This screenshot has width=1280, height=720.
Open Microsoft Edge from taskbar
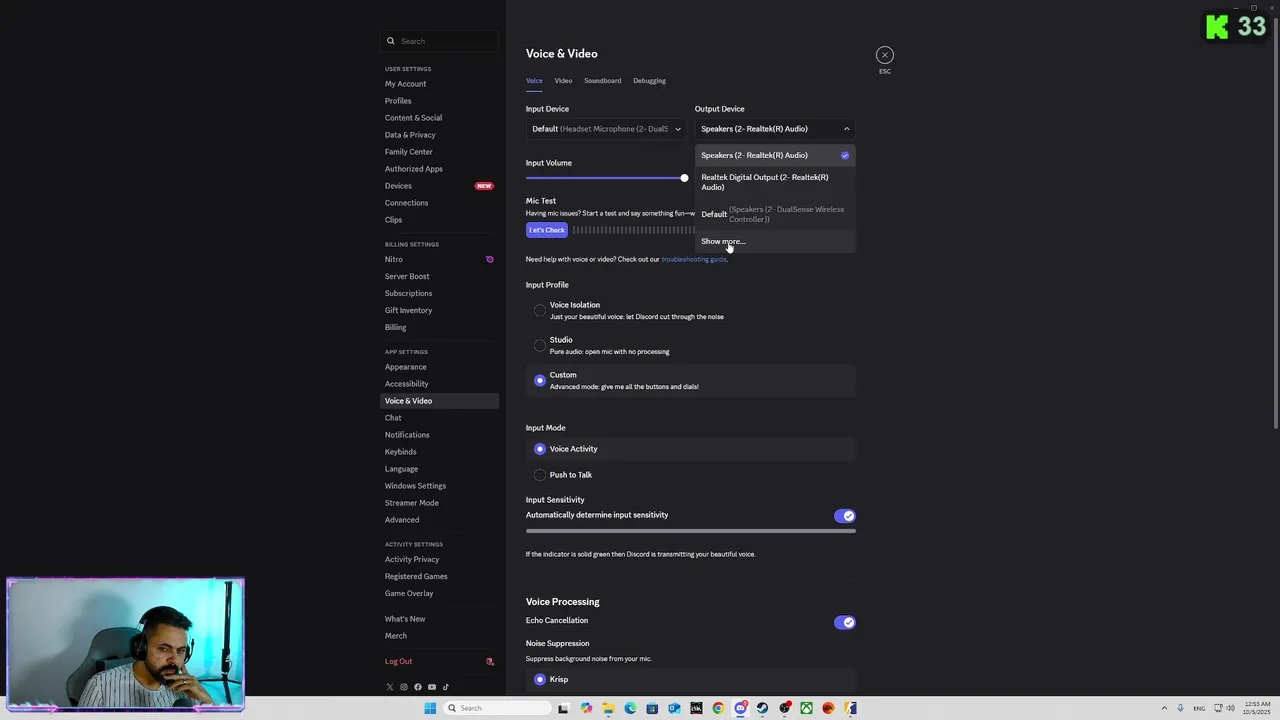tap(630, 708)
